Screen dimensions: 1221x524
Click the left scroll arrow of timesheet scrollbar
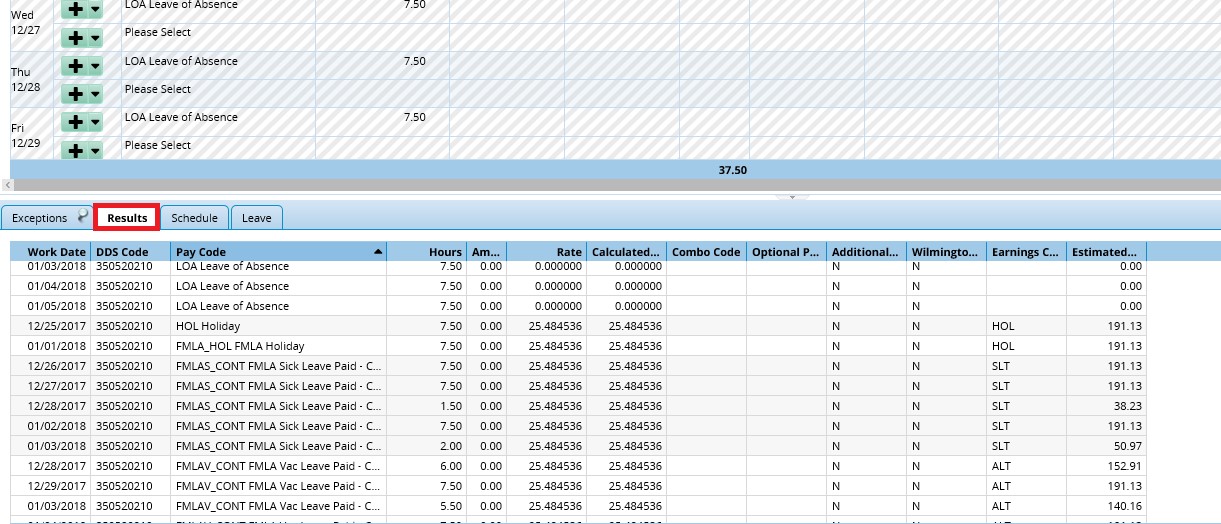coord(6,185)
